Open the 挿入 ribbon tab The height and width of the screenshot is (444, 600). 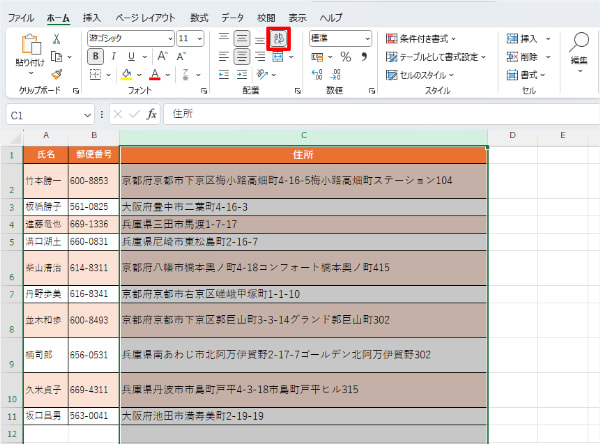pyautogui.click(x=92, y=18)
